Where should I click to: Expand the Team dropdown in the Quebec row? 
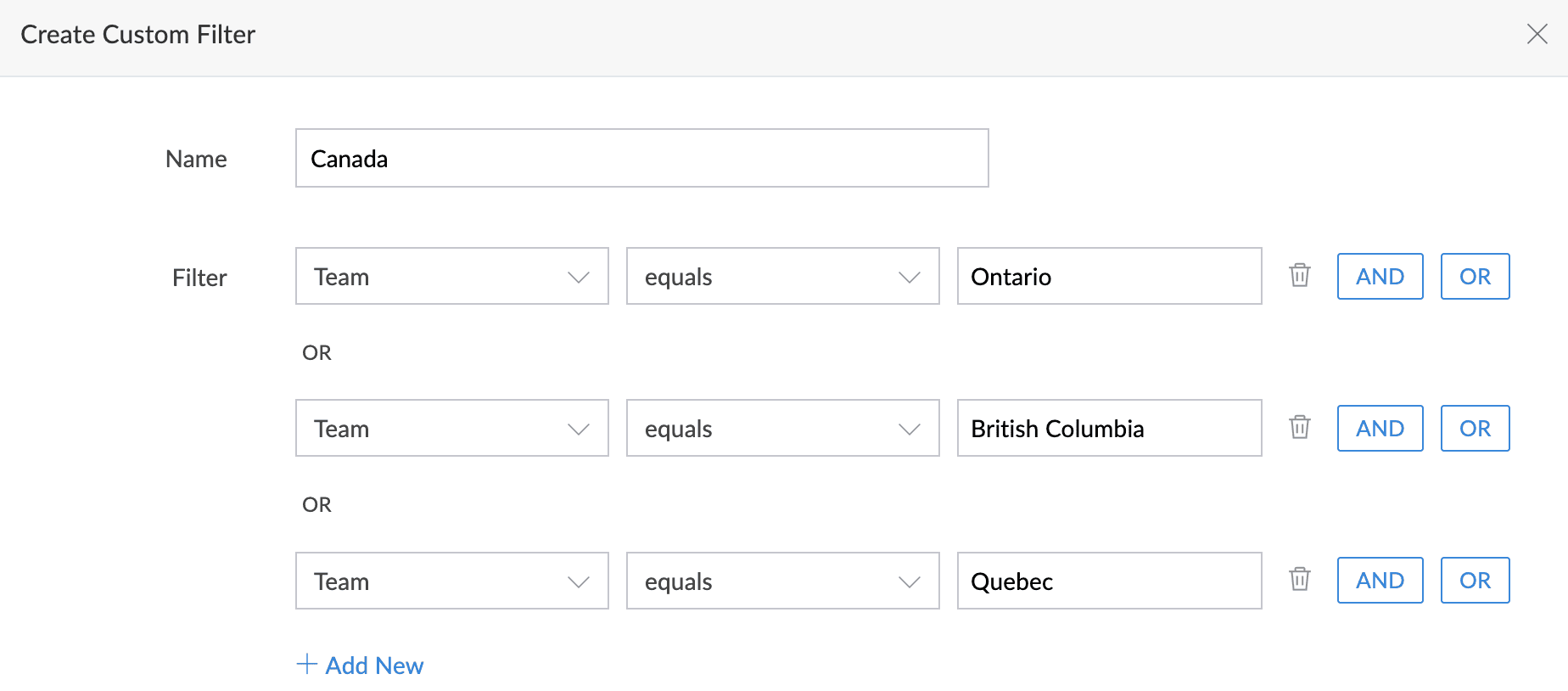[x=451, y=581]
